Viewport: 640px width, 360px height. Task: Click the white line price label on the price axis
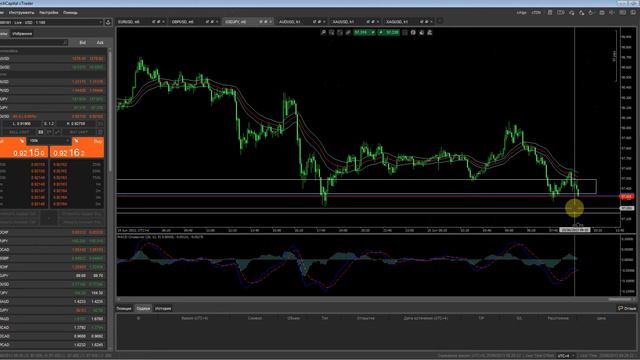(627, 209)
